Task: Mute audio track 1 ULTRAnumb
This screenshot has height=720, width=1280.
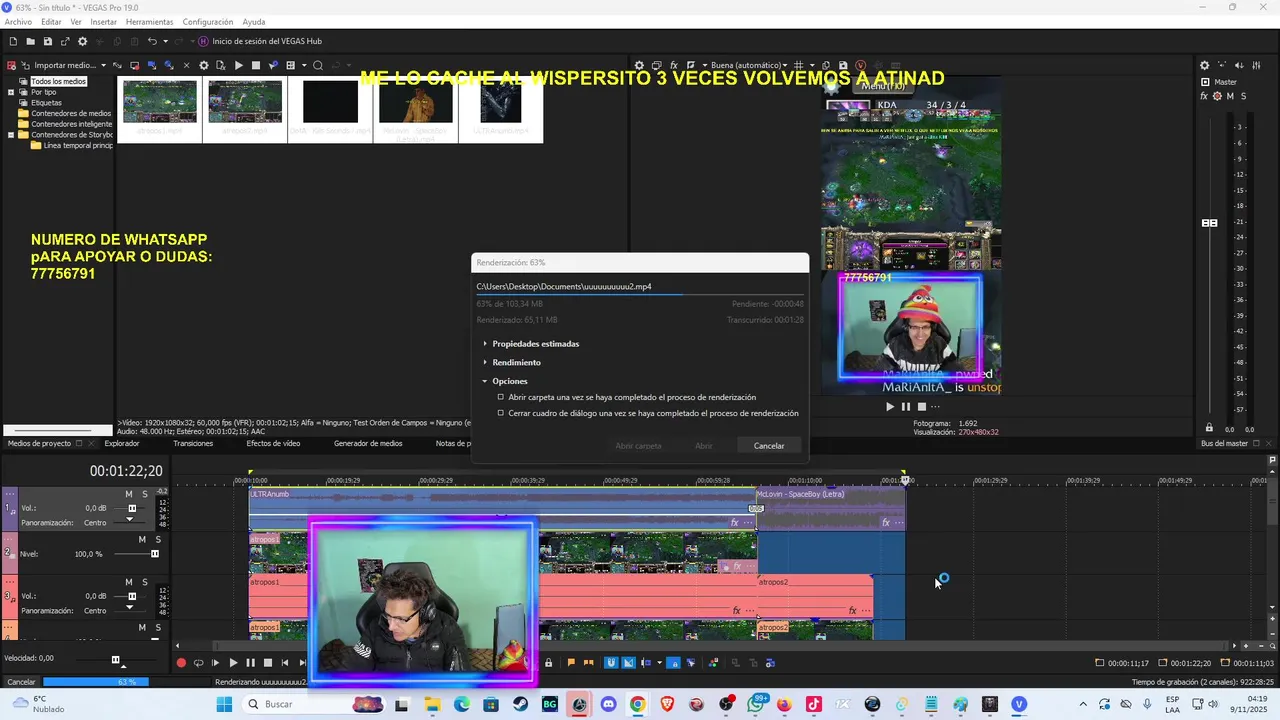Action: (x=129, y=494)
